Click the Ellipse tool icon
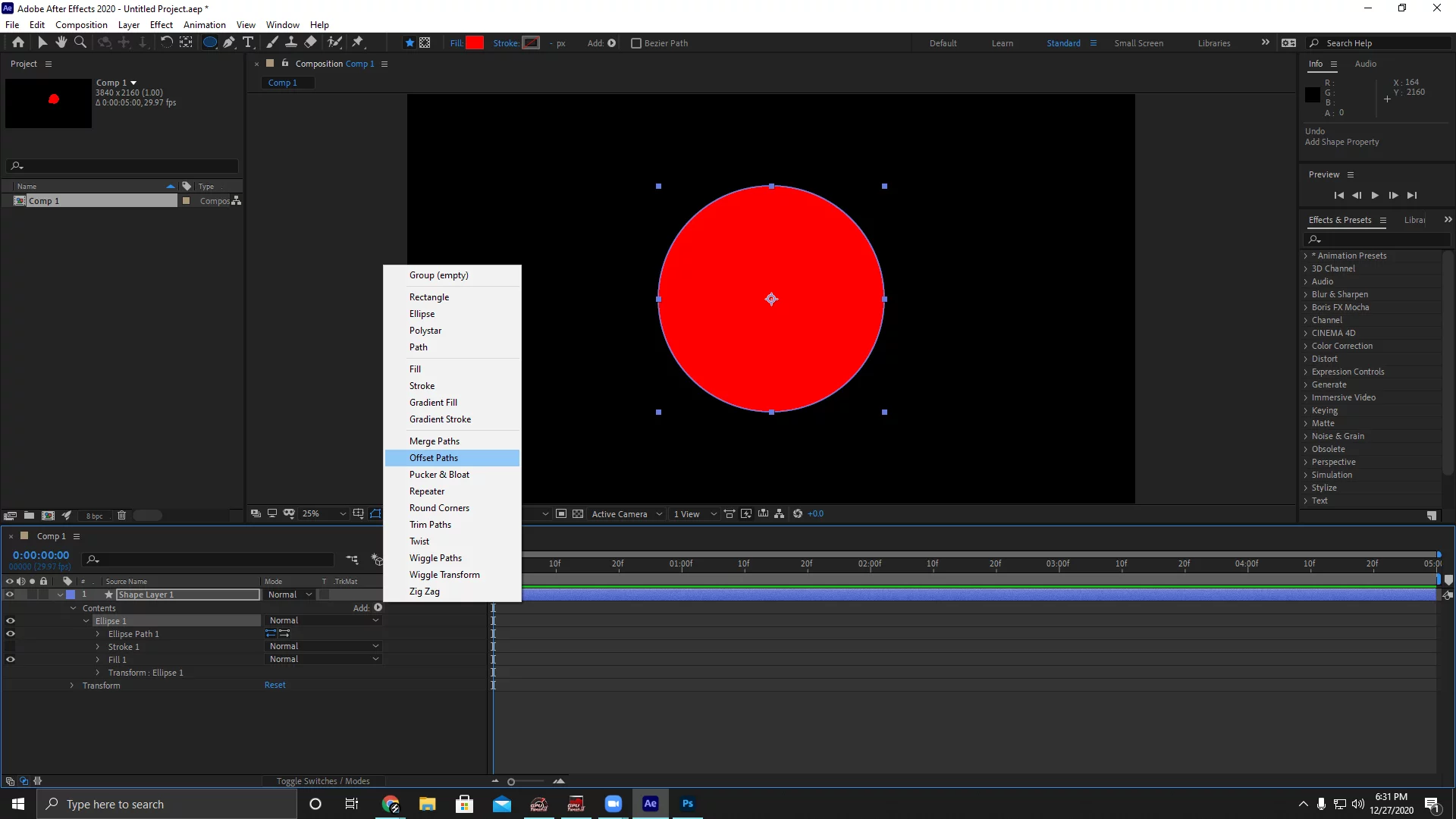Viewport: 1456px width, 819px height. pos(211,42)
